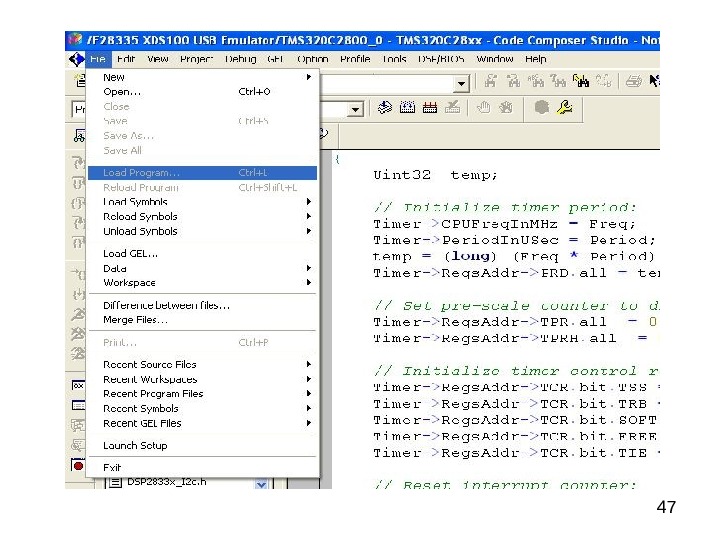Click the line containing 'TCR.bit.SOFT'
This screenshot has width=720, height=540.
(515, 420)
